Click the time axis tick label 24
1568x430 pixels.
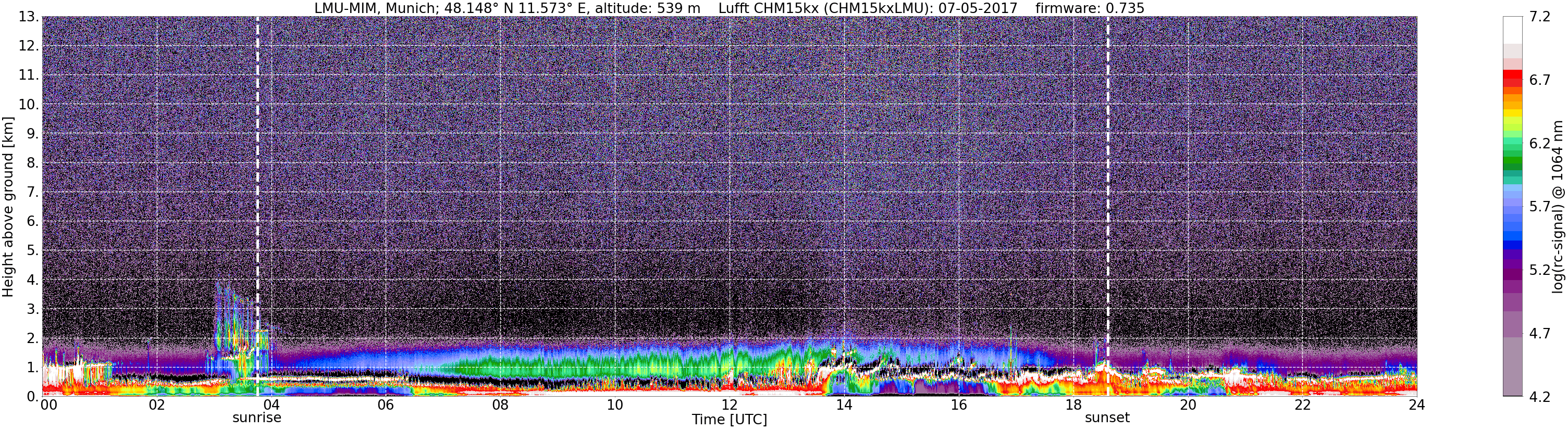[x=1416, y=405]
